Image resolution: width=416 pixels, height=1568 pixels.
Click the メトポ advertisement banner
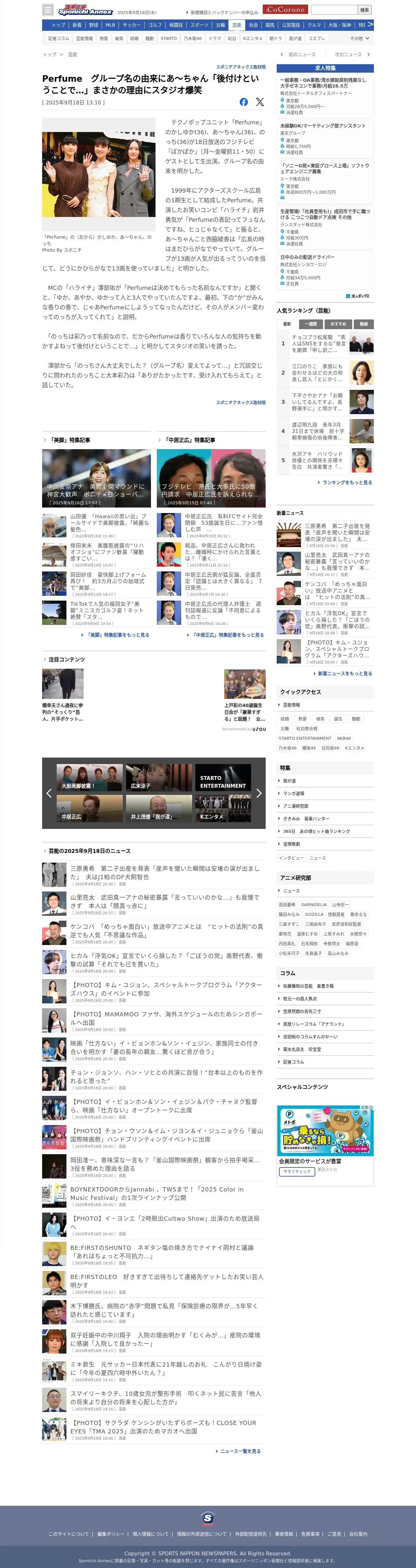[325, 1130]
